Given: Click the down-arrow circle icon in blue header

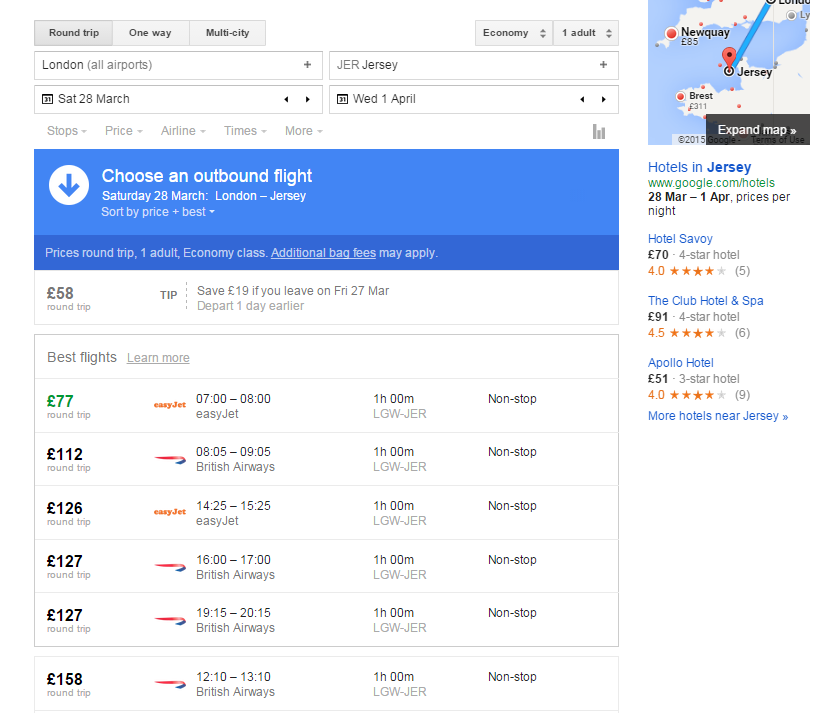Looking at the screenshot, I should 69,185.
